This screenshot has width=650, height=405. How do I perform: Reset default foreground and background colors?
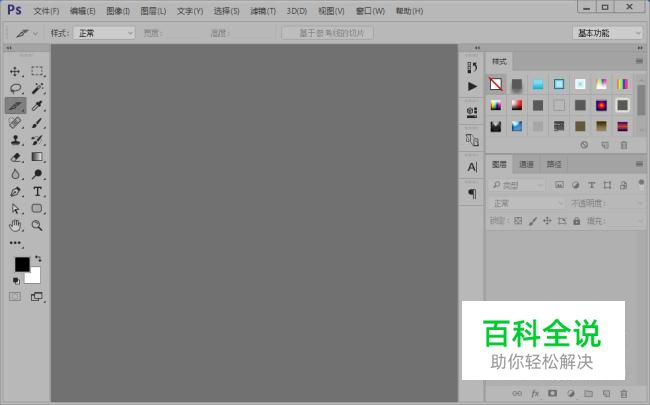point(16,281)
